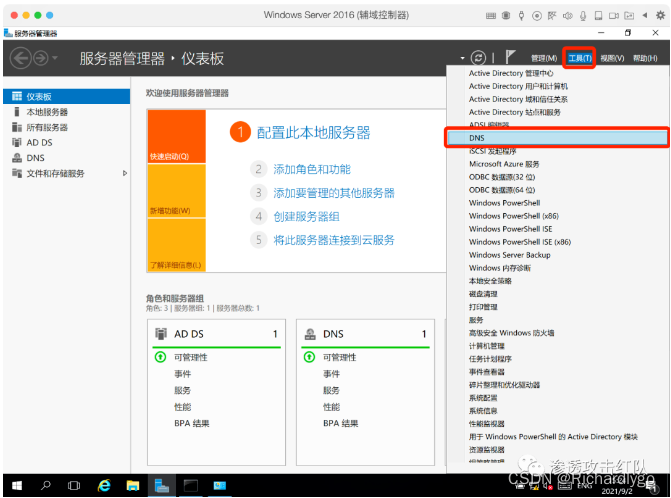Image resolution: width=671 pixels, height=498 pixels.
Task: Open navigation history dropdown beside Forward arrow
Action: pos(55,58)
